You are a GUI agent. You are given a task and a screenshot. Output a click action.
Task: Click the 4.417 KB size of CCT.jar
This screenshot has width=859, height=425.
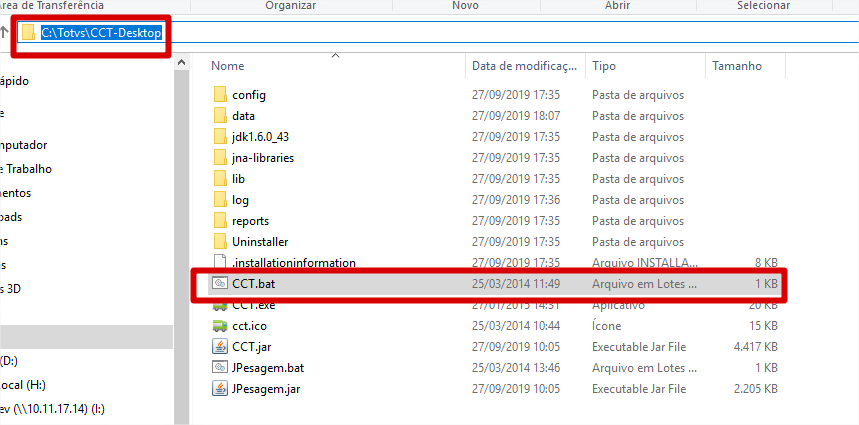756,347
